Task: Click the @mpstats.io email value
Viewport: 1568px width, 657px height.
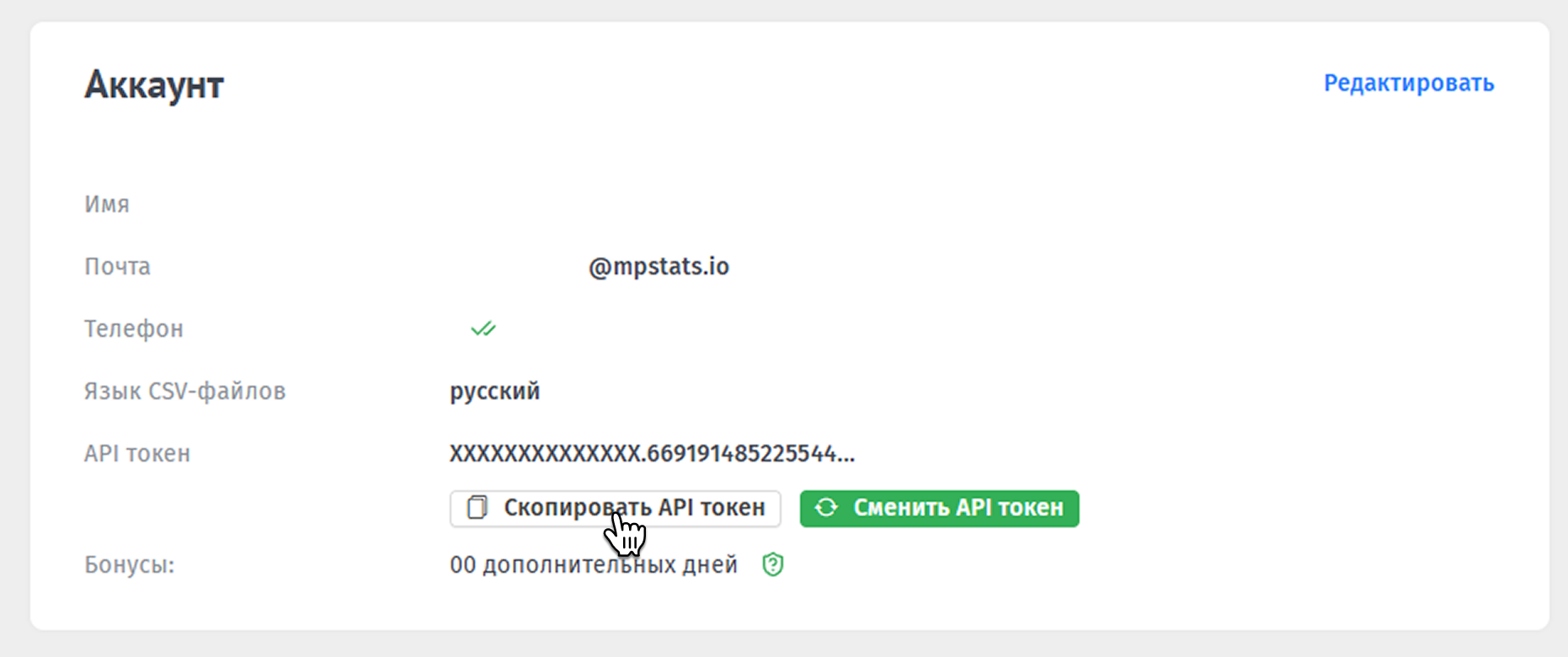Action: click(x=659, y=267)
